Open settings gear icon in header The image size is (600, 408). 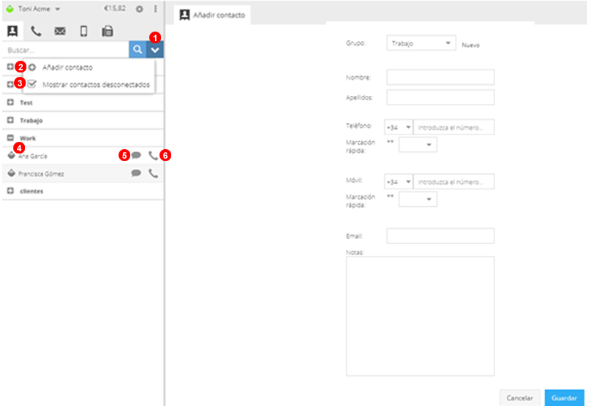coord(139,9)
